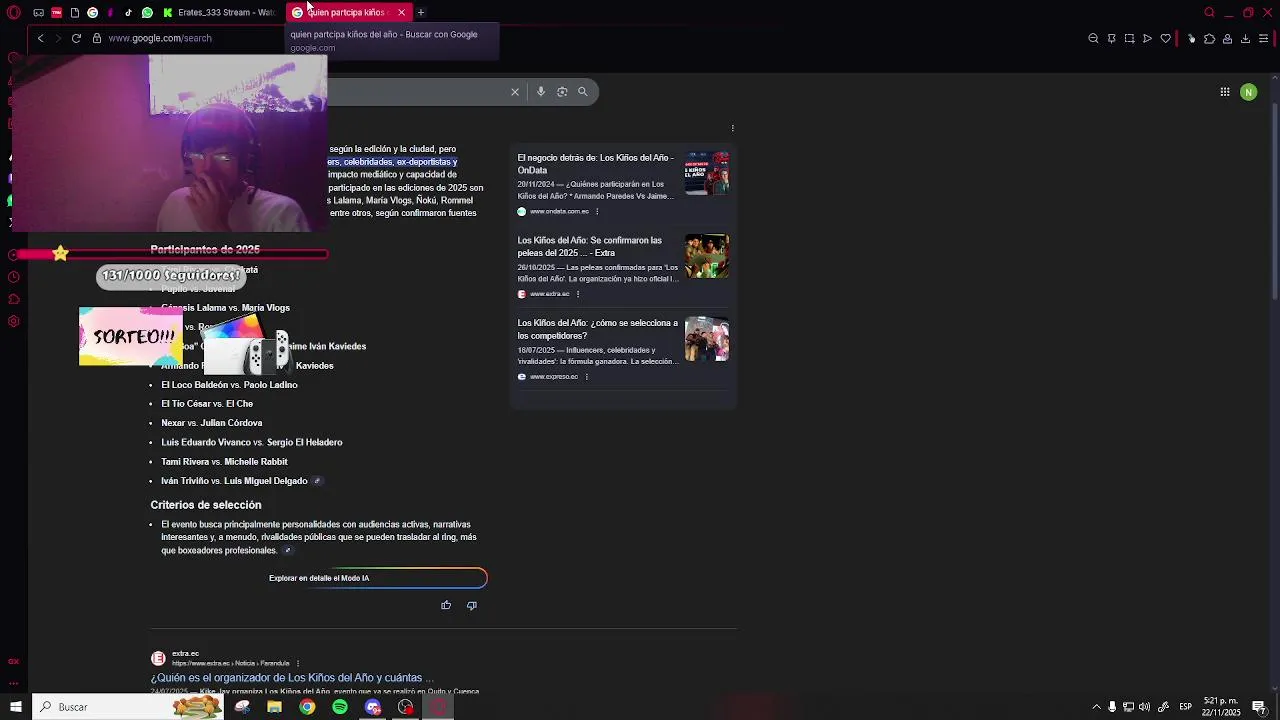Switch to the TikTok pinned tab
This screenshot has height=720, width=1280.
128,12
